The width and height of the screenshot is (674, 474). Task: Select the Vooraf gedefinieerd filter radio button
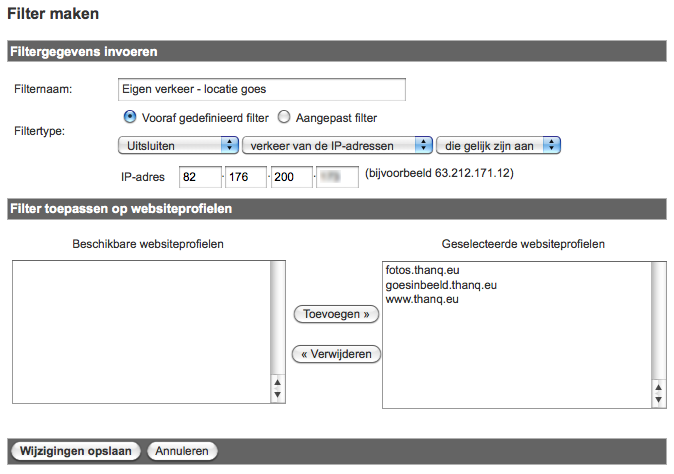(x=128, y=117)
